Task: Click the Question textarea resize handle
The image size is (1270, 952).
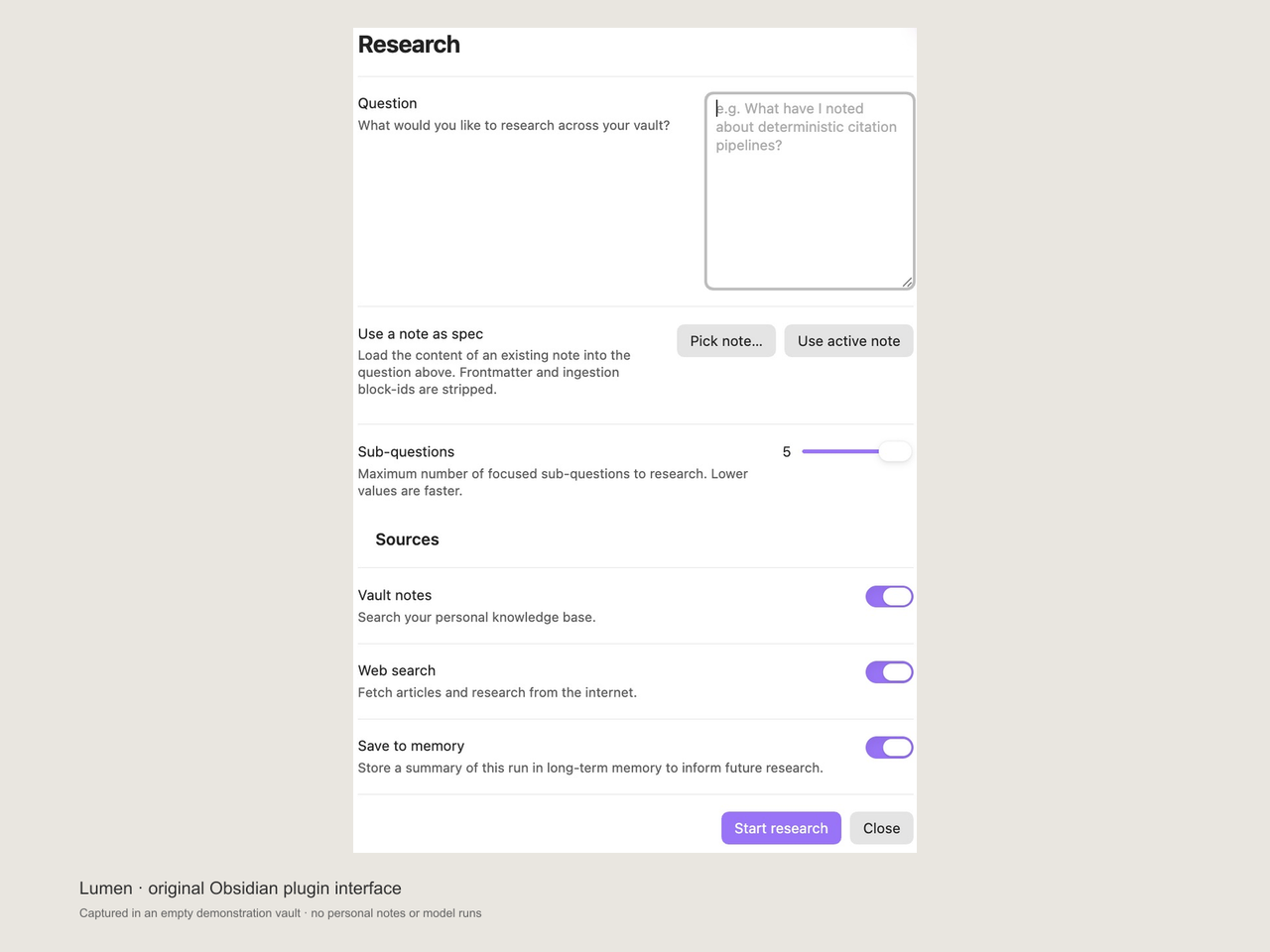Action: click(x=907, y=283)
